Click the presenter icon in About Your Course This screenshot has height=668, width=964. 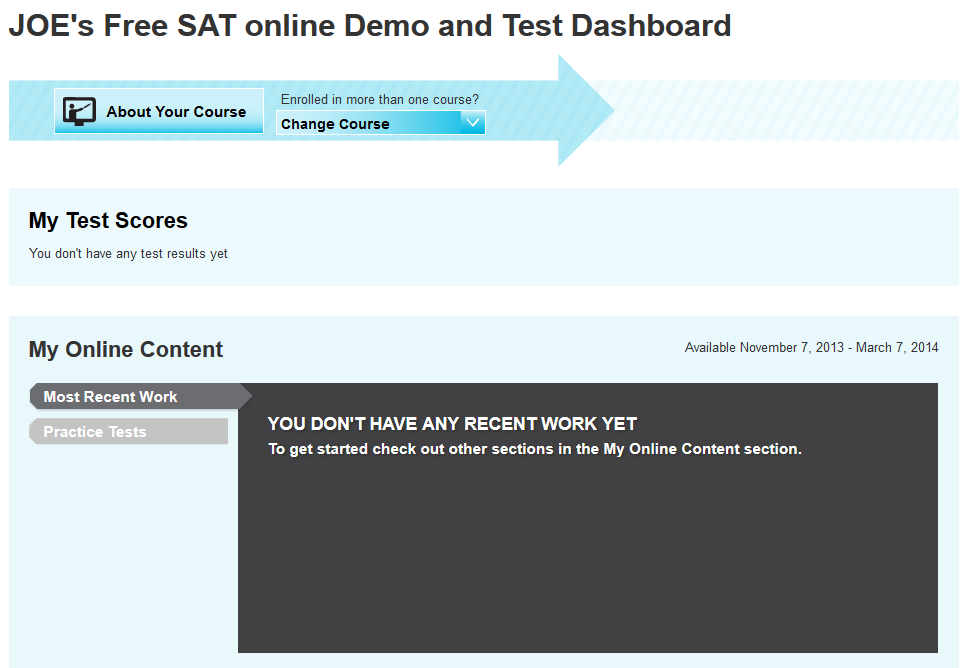tap(79, 111)
